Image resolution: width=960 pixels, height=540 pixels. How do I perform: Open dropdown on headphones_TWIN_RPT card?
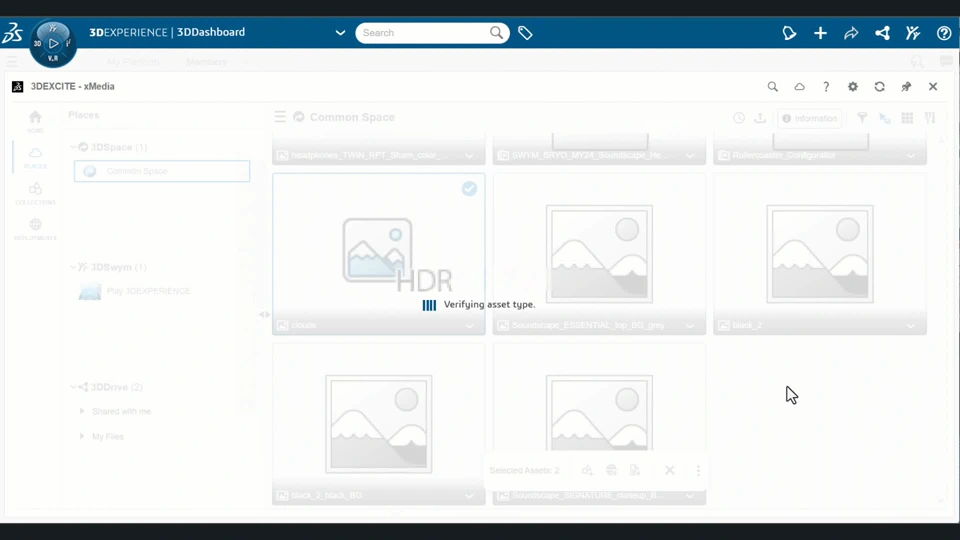pos(470,156)
